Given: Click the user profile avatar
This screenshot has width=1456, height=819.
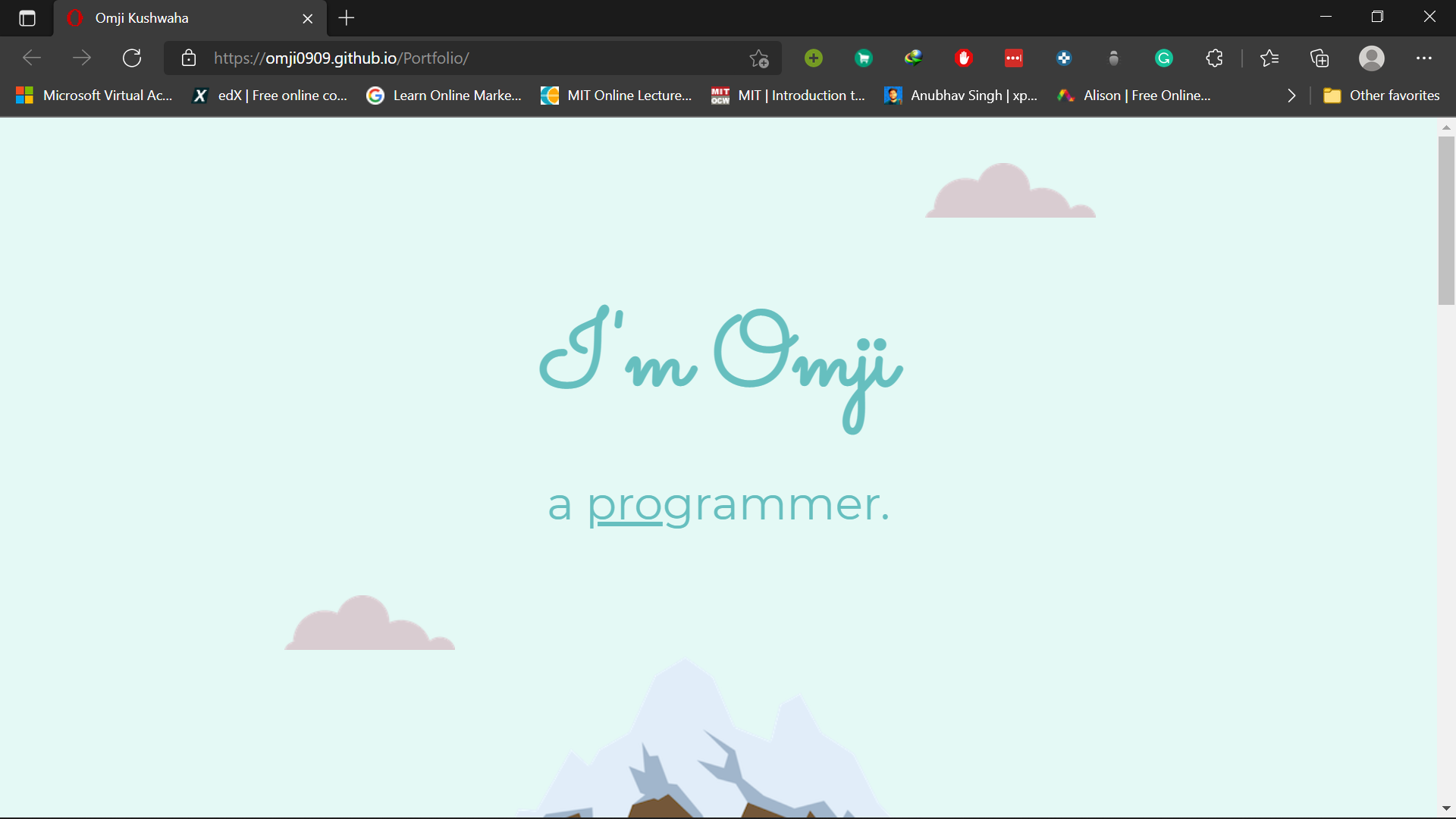Looking at the screenshot, I should (1372, 58).
